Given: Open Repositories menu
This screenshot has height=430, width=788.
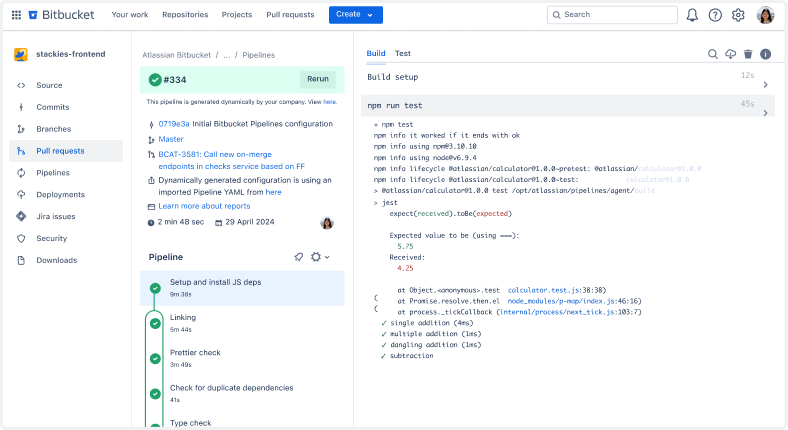Looking at the screenshot, I should 185,15.
